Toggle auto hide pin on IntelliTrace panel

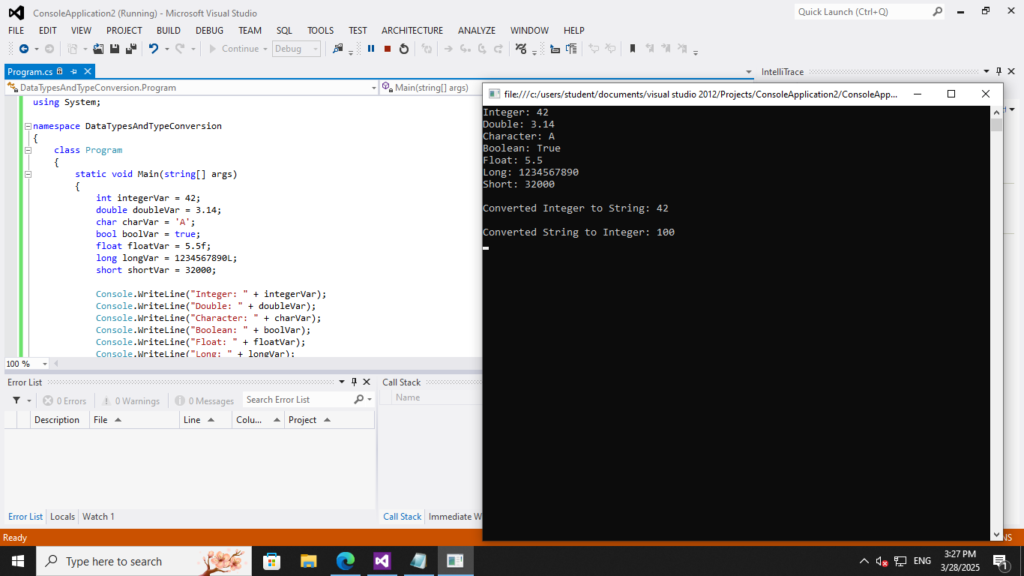(x=999, y=71)
